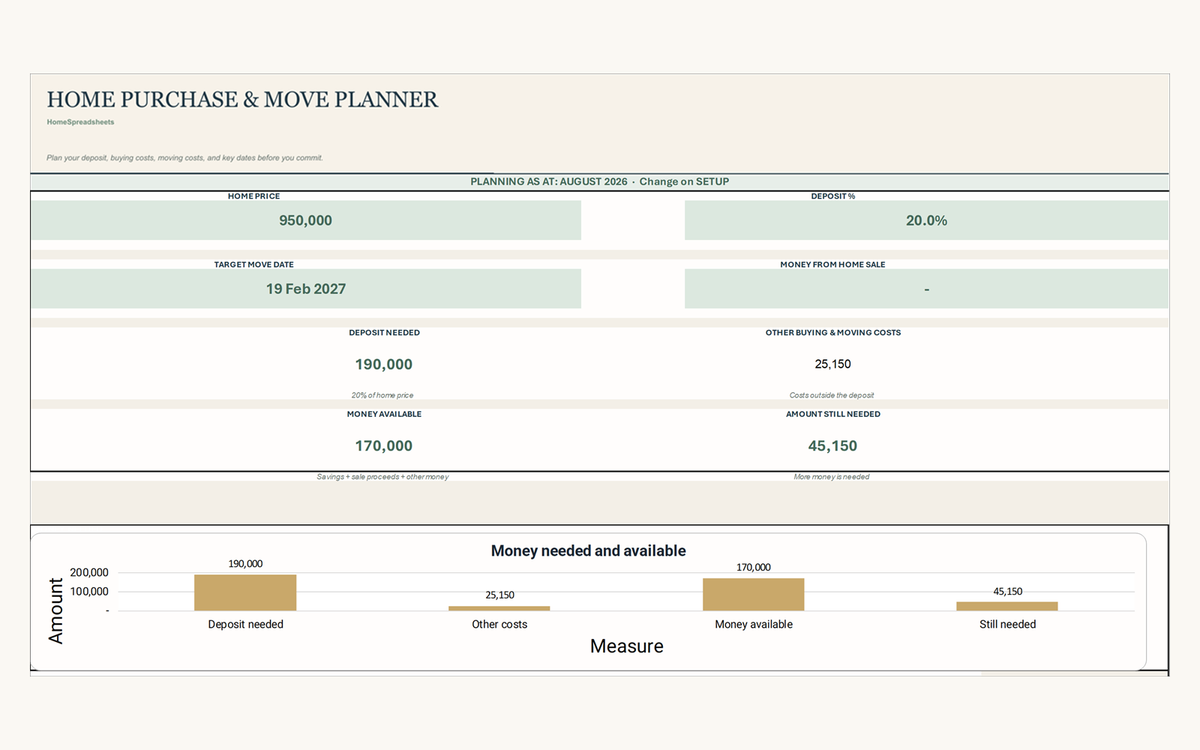Select the Money available bar in chart
Viewport: 1200px width, 750px height.
[753, 594]
